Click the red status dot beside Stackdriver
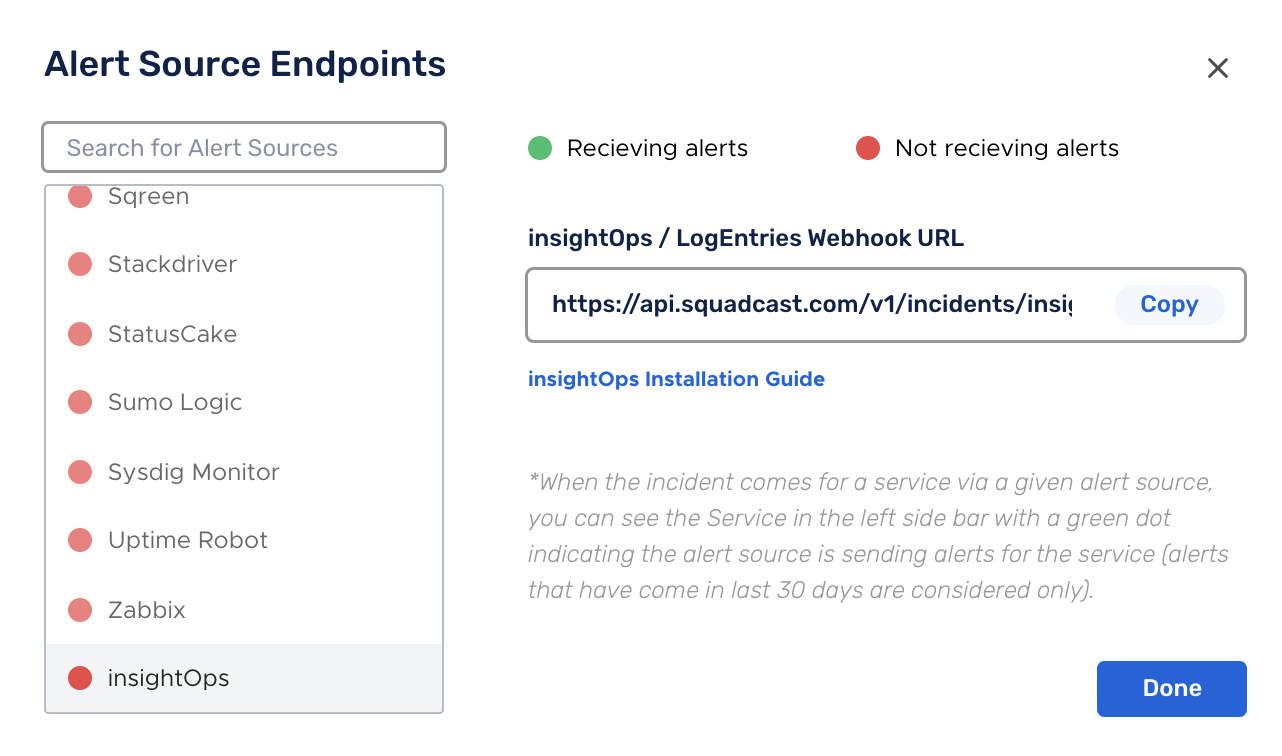Screen dimensions: 1282x756 coord(80,265)
